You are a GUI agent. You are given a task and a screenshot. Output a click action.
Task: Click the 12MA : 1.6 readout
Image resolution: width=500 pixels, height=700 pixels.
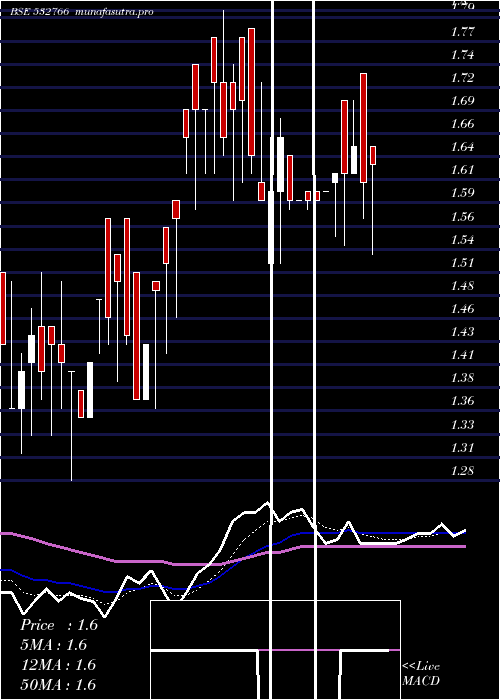[x=59, y=665]
